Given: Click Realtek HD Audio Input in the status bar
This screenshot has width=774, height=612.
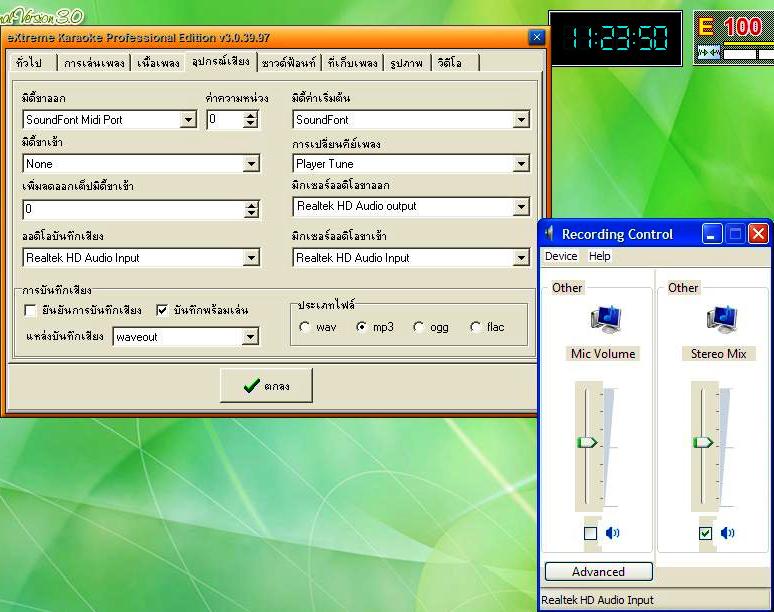Looking at the screenshot, I should point(597,600).
